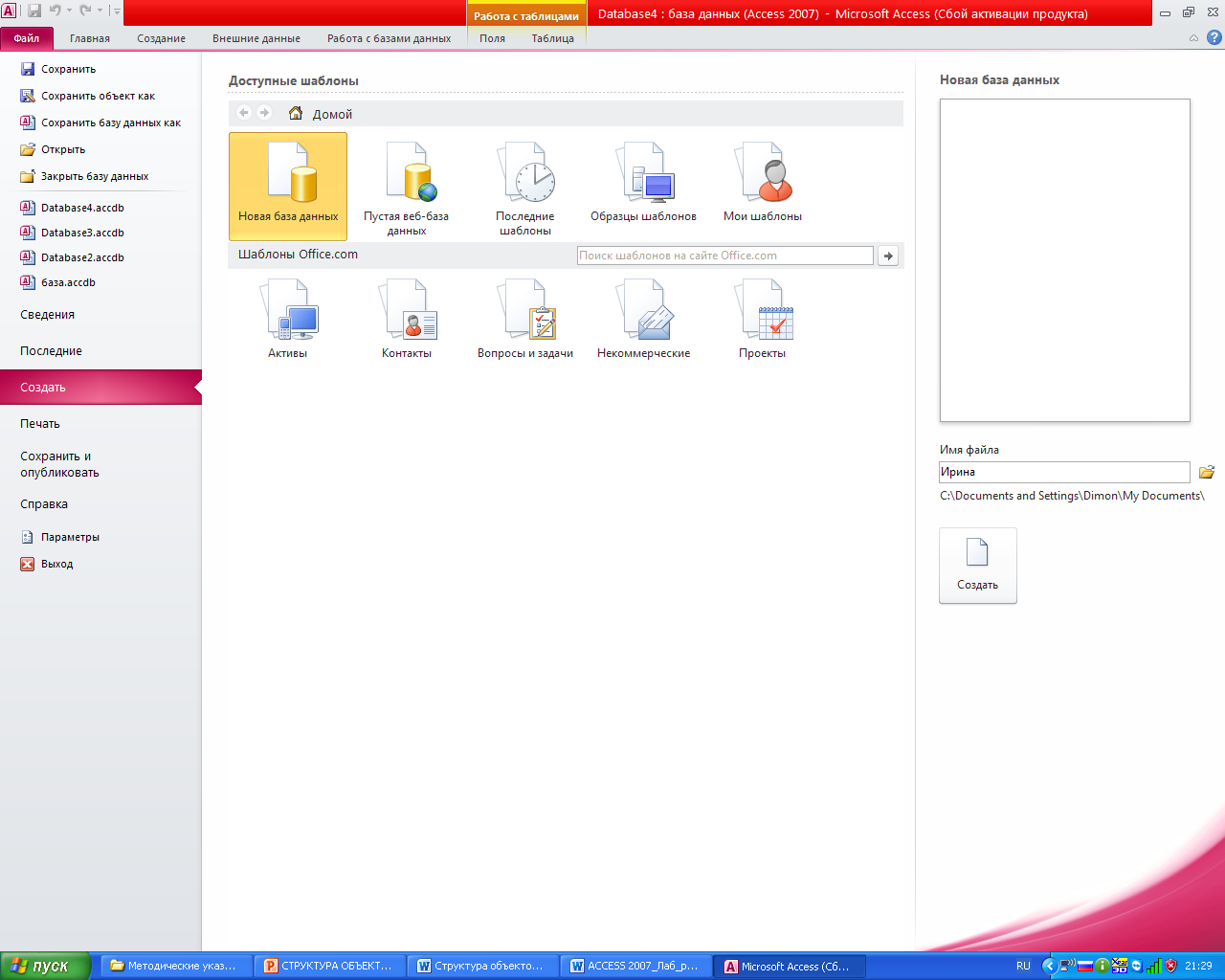Open the Access help question mark icon
1225x980 pixels.
[x=1214, y=38]
